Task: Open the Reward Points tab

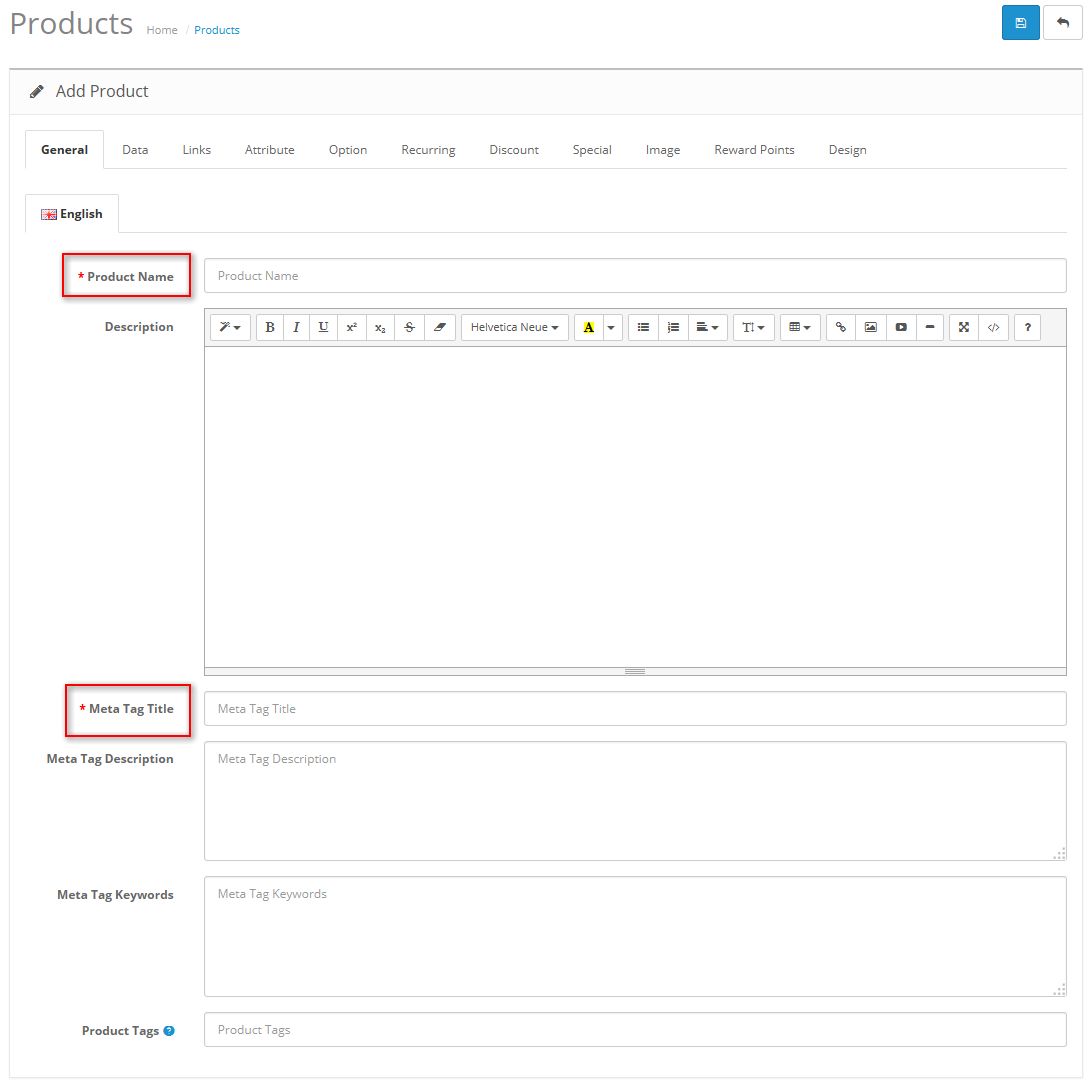Action: point(754,149)
